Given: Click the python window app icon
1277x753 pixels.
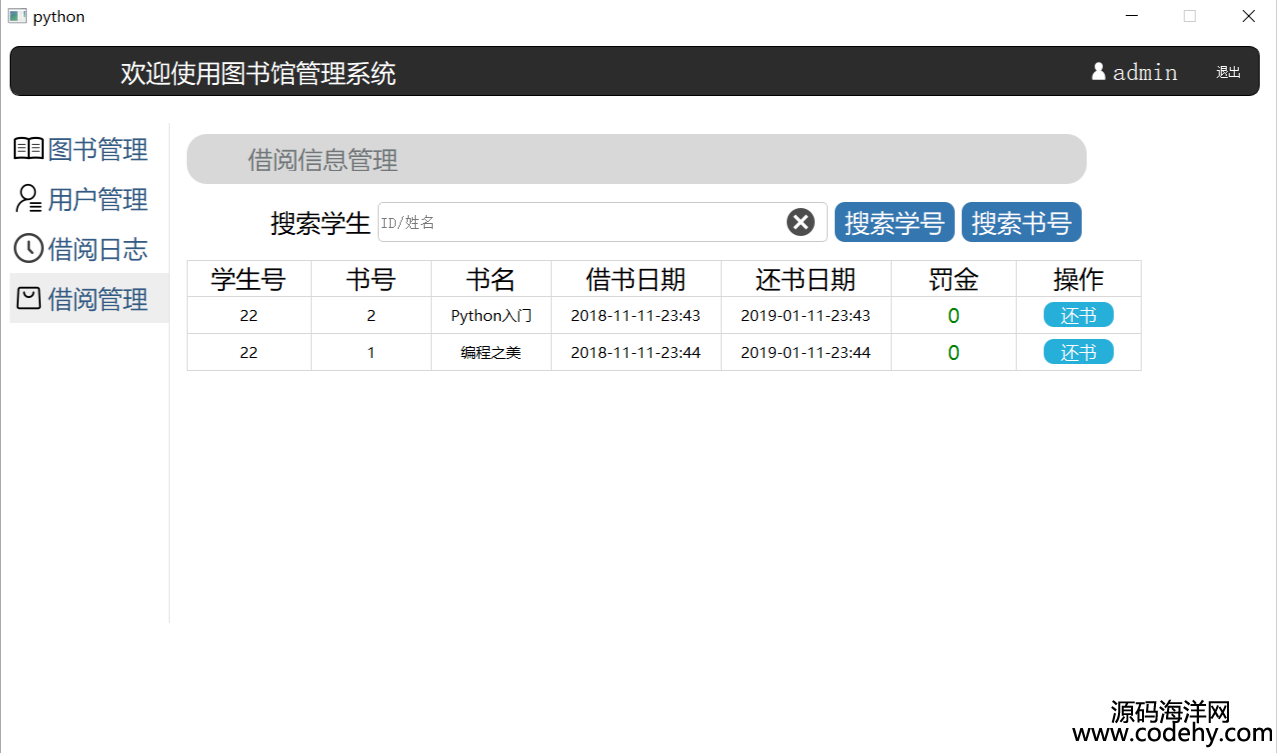Looking at the screenshot, I should pos(17,16).
